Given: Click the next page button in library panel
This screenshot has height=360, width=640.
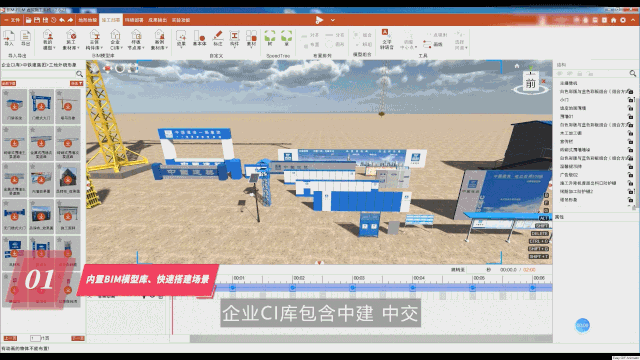Looking at the screenshot, I should pos(78,338).
